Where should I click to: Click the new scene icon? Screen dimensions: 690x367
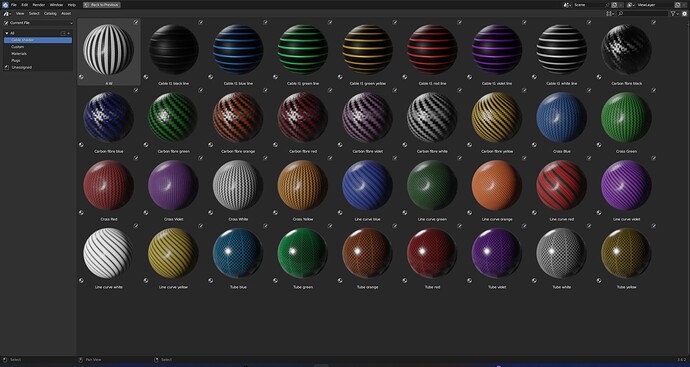point(614,5)
